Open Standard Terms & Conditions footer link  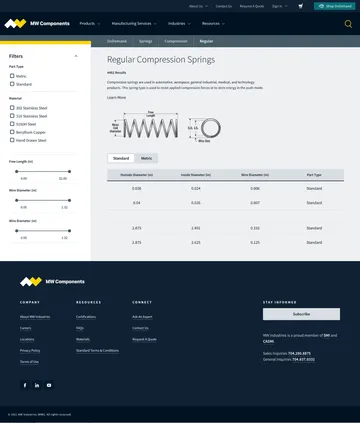[97, 351]
